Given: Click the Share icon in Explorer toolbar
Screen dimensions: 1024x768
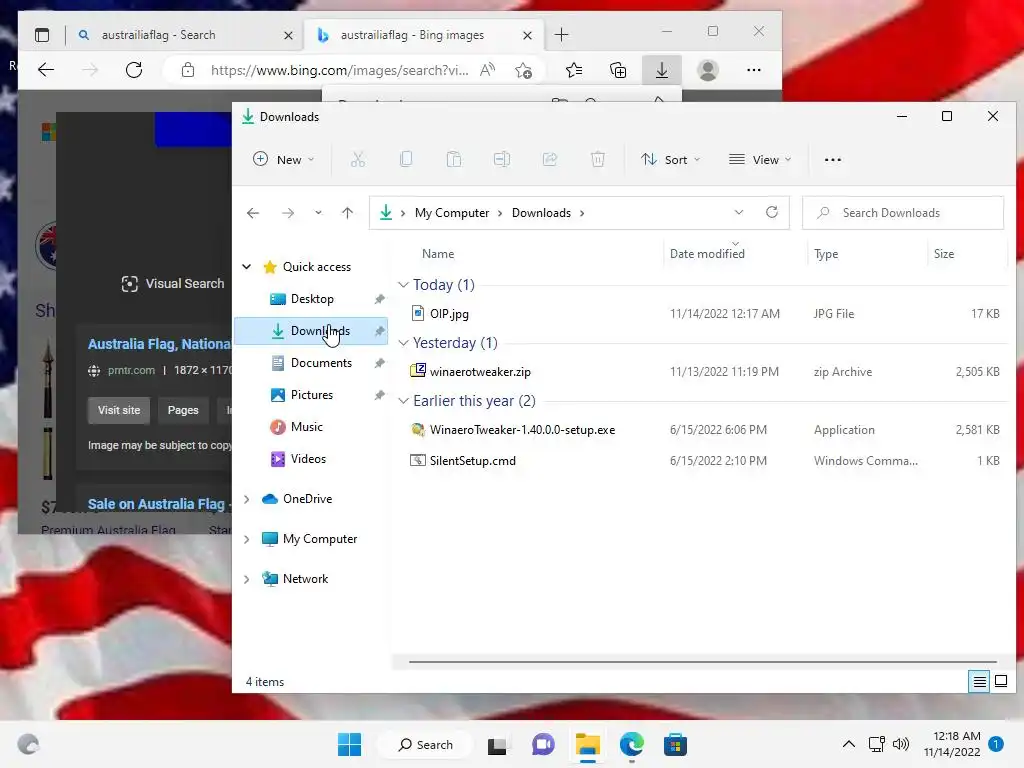Looking at the screenshot, I should pyautogui.click(x=550, y=159).
